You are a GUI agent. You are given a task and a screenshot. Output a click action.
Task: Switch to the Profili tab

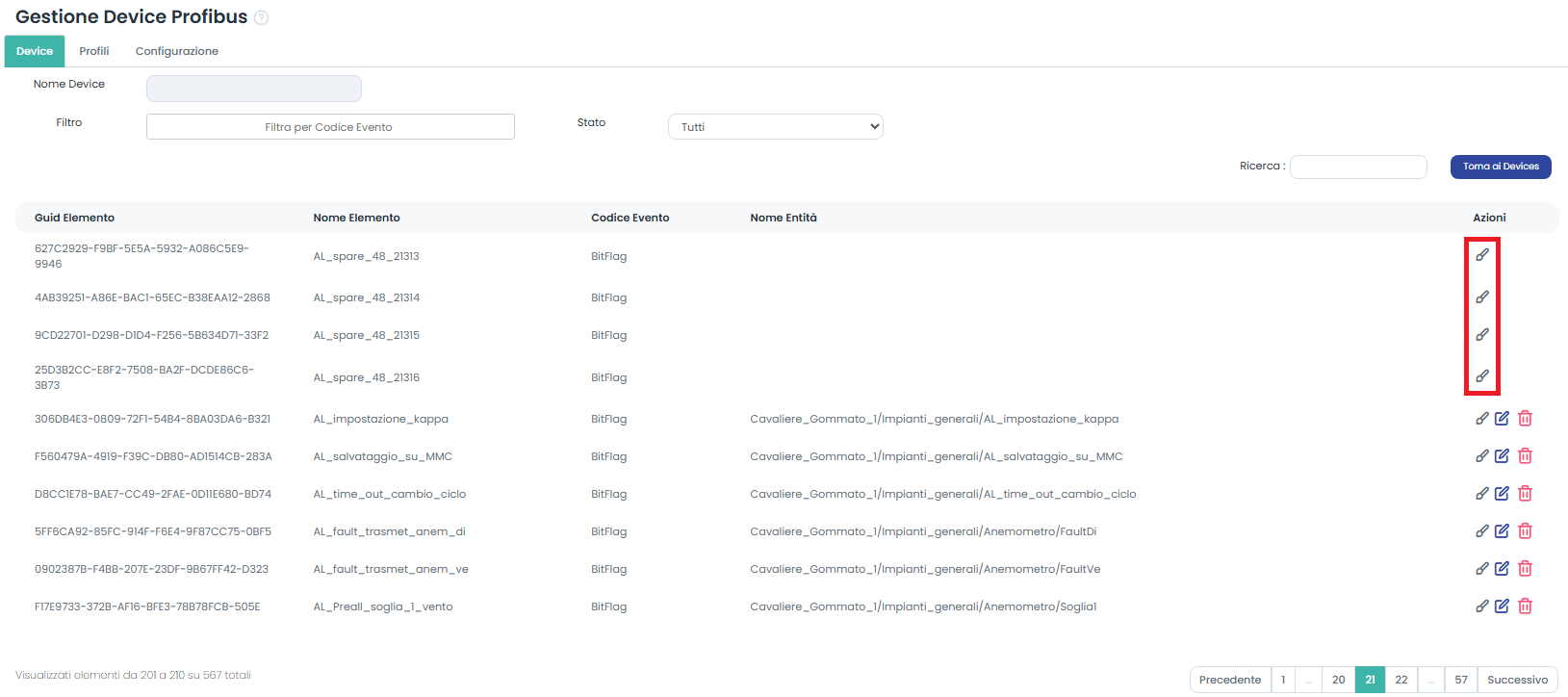94,51
